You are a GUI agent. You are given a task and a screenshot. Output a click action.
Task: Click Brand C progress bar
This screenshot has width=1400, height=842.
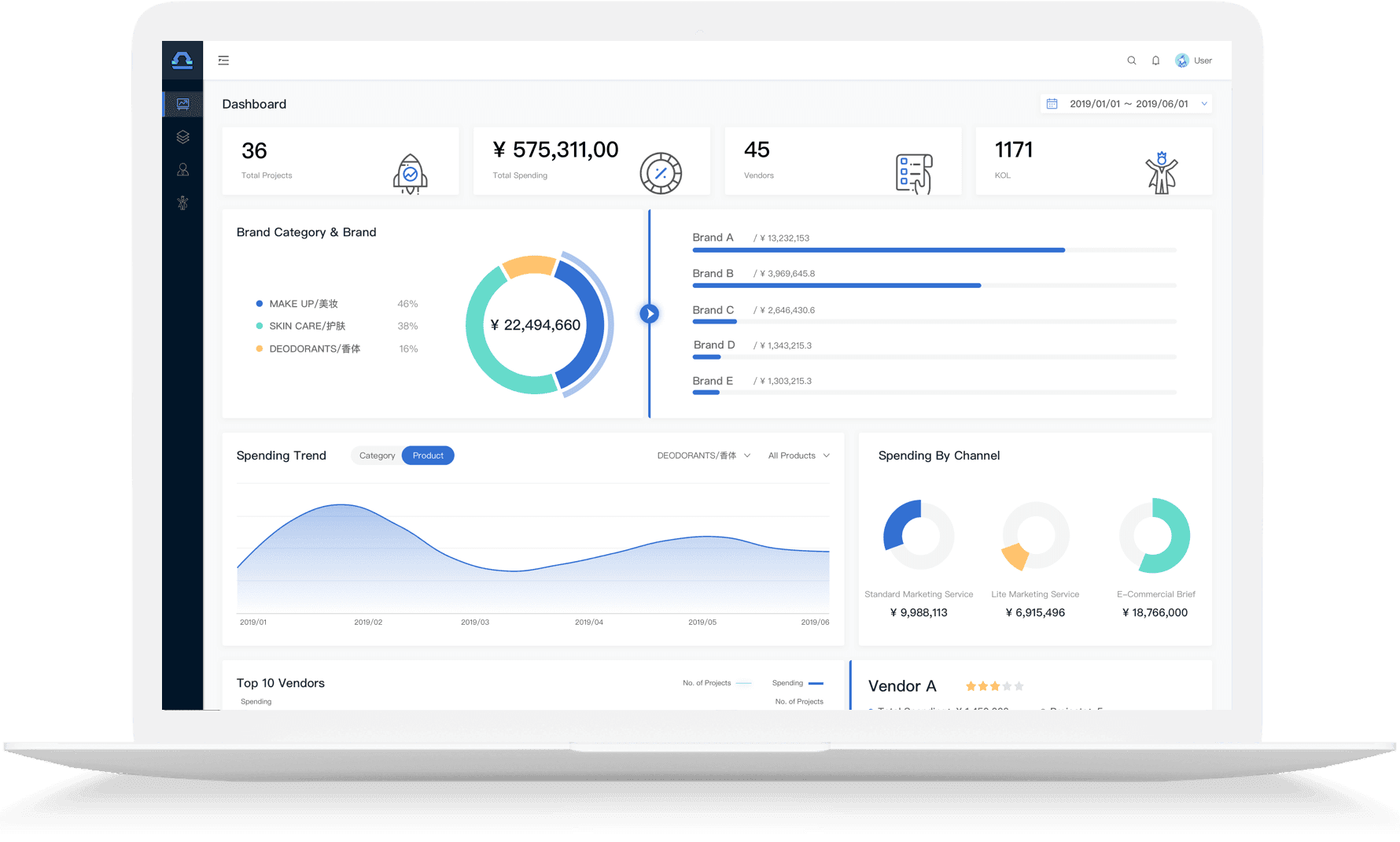934,322
